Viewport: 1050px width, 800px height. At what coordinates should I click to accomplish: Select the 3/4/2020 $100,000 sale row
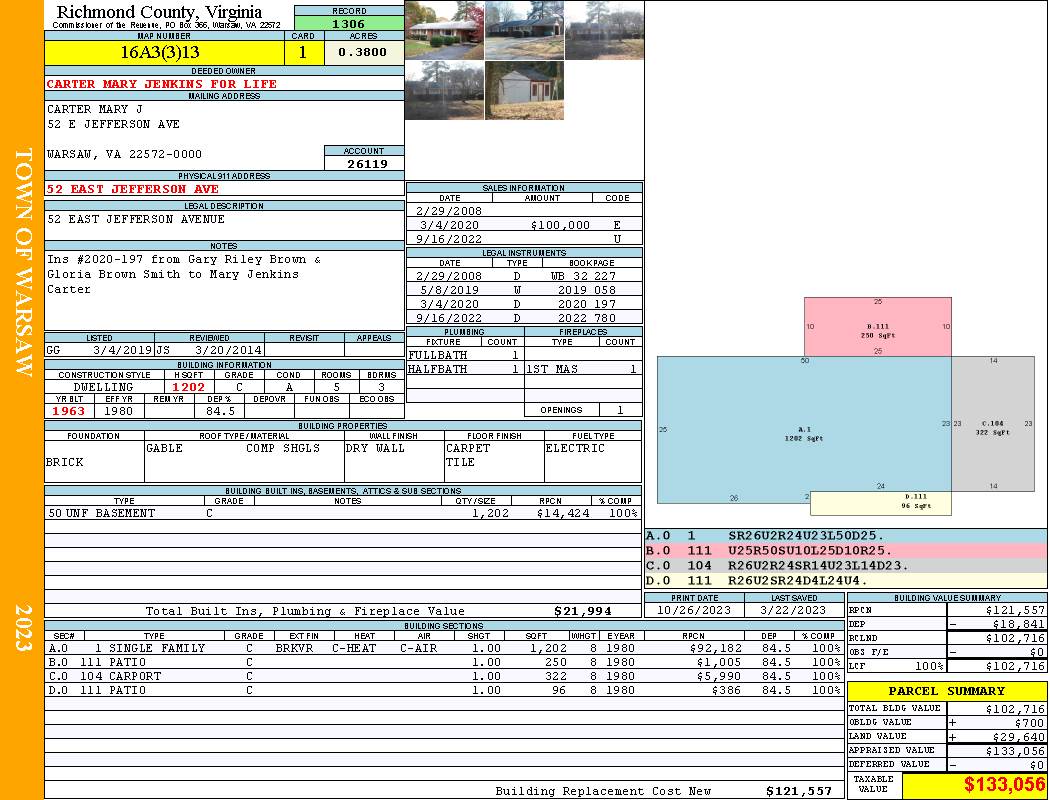click(524, 225)
